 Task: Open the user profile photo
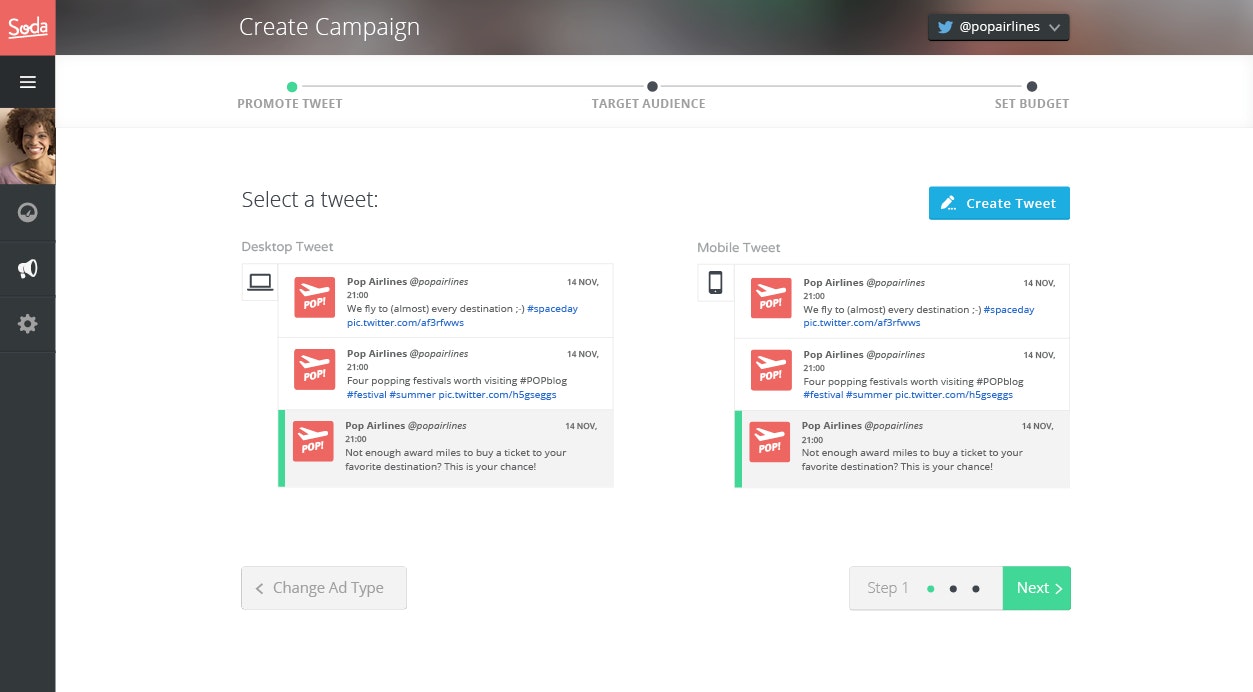pos(28,146)
